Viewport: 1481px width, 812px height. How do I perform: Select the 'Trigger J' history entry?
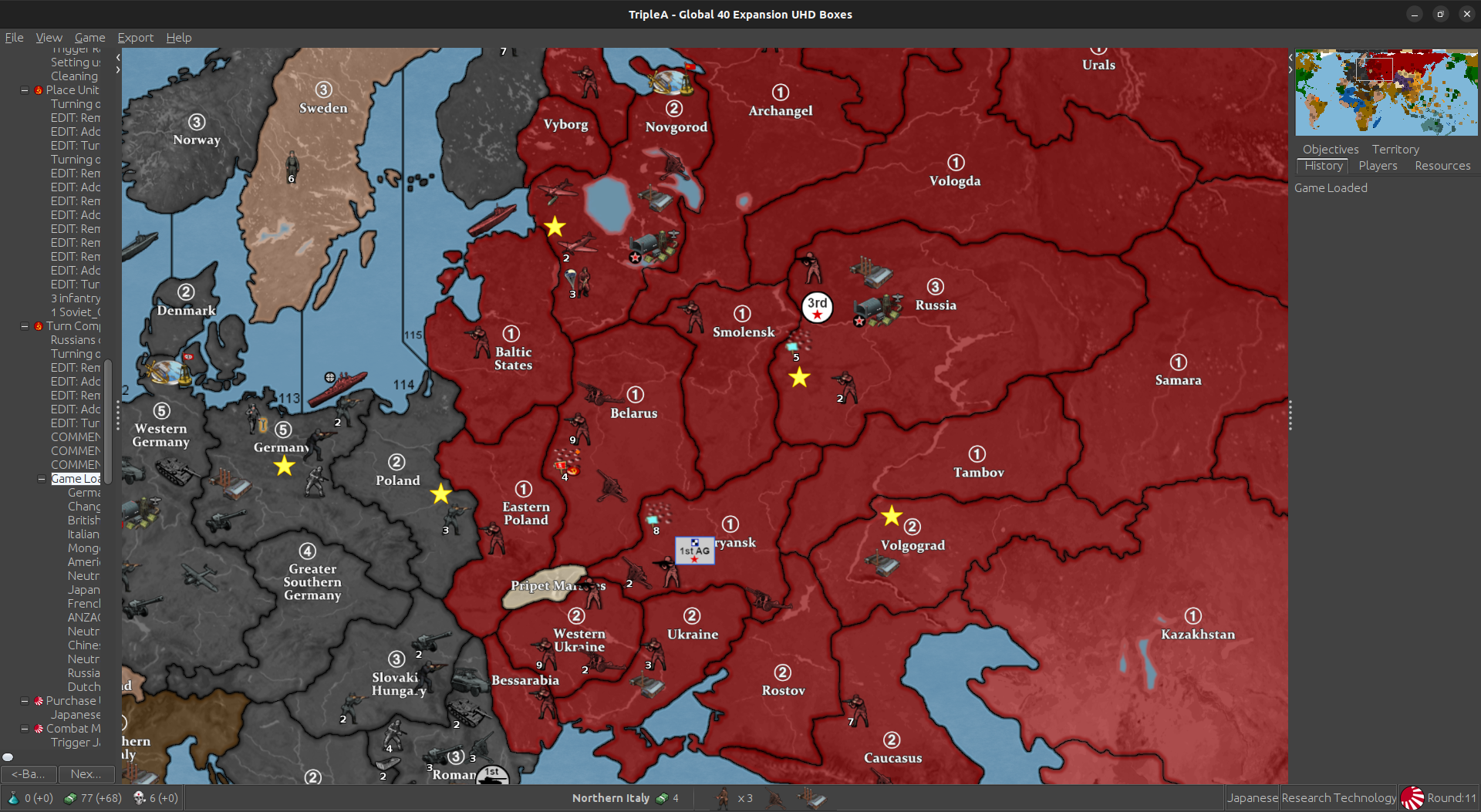[76, 742]
